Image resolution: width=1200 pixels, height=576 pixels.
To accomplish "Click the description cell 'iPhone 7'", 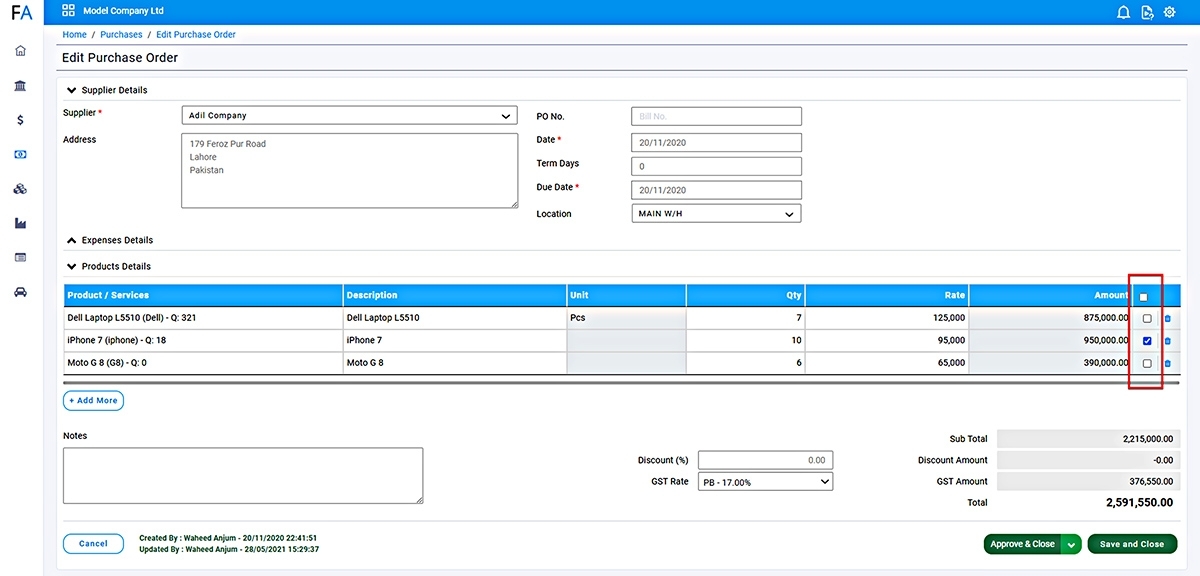I will pos(454,341).
